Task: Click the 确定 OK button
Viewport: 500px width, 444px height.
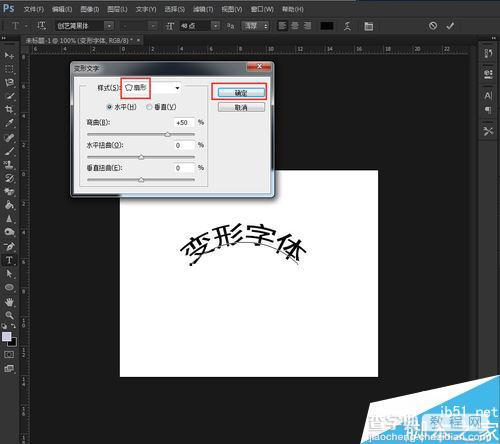Action: [x=241, y=93]
